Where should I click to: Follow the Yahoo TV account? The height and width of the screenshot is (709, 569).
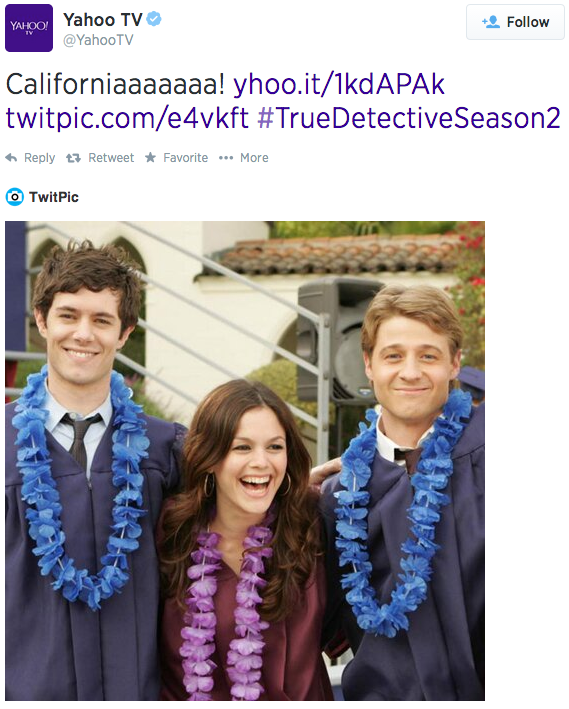(515, 22)
